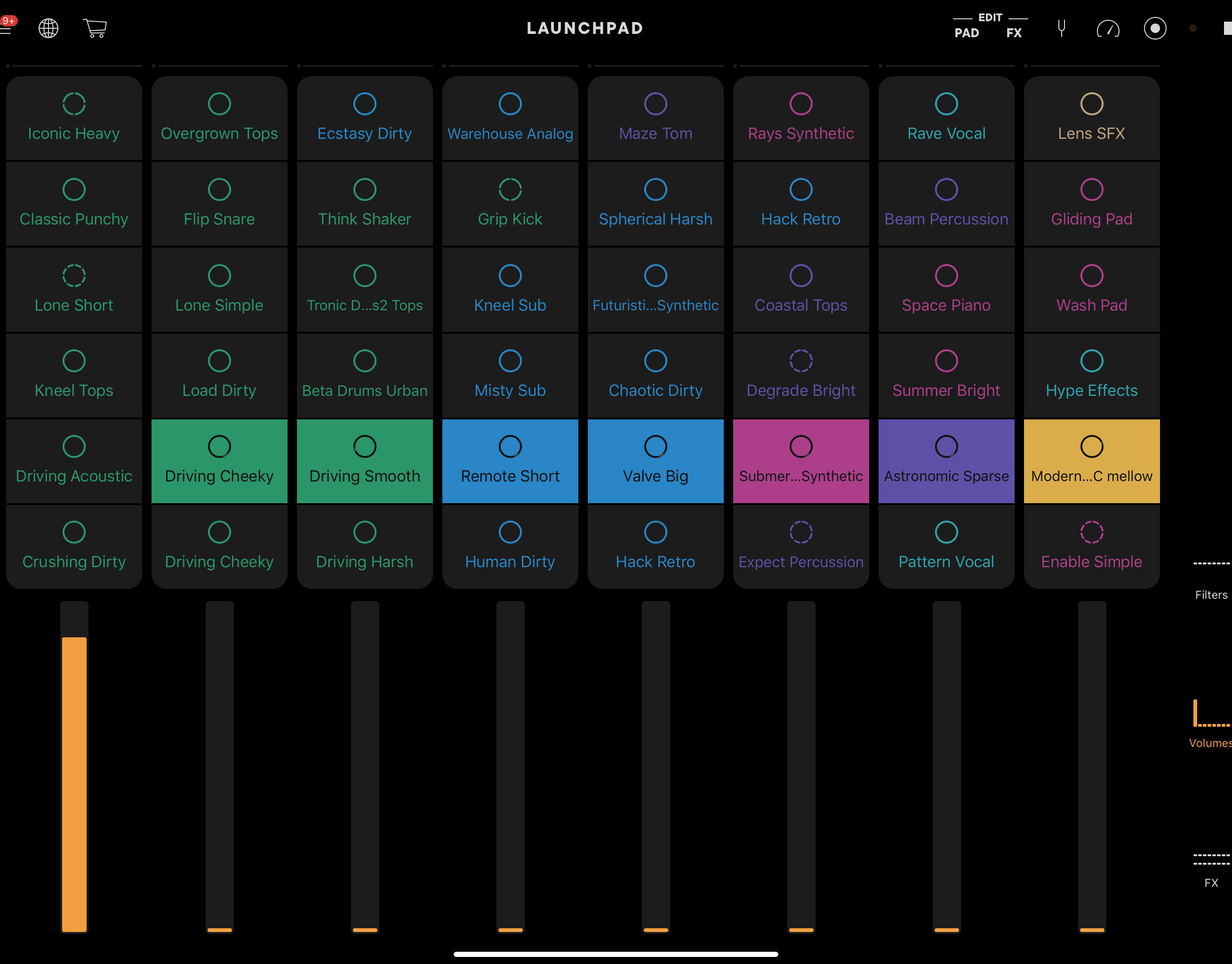Screen dimensions: 1232x964
Task: Trigger the Classic Punchy pad
Action: (74, 204)
